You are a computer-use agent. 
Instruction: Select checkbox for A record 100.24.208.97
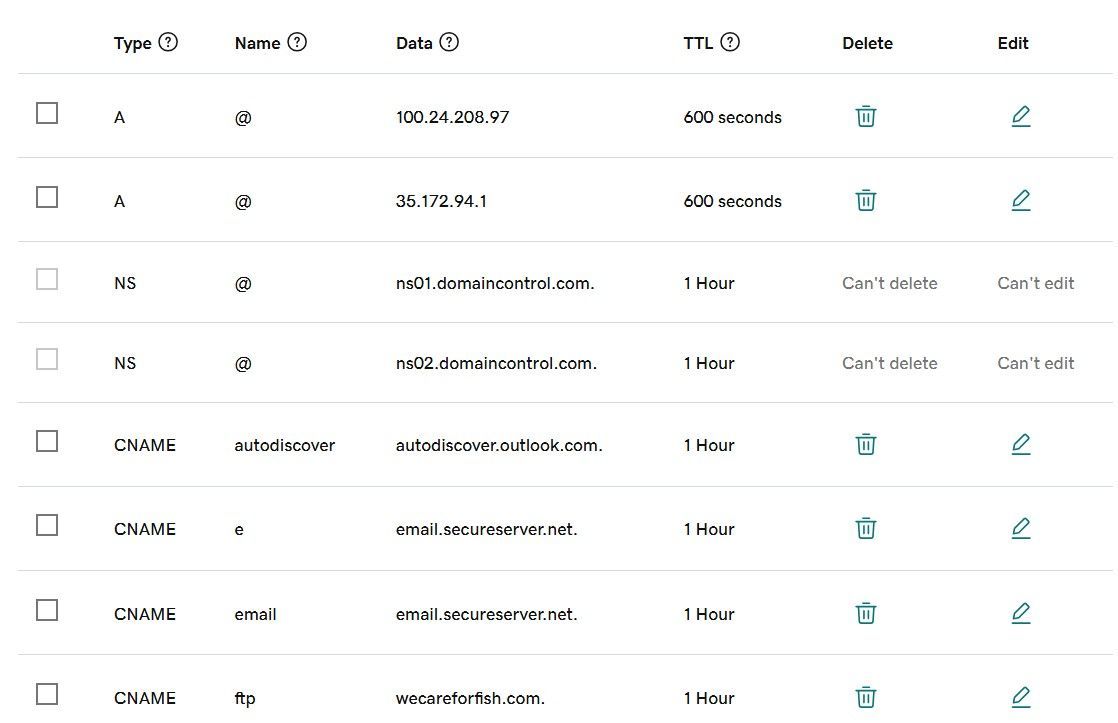47,113
